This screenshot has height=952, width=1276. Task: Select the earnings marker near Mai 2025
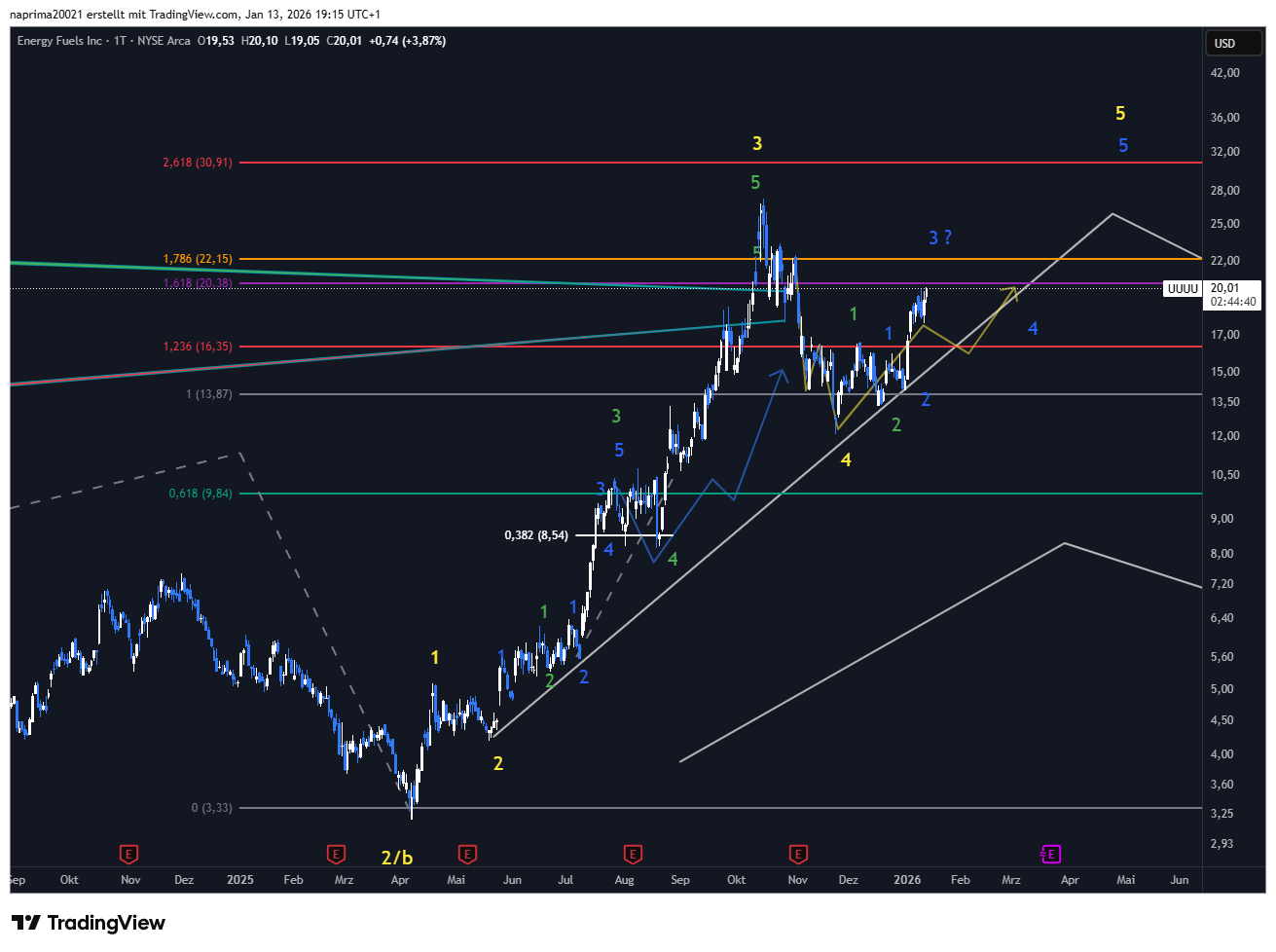[467, 855]
